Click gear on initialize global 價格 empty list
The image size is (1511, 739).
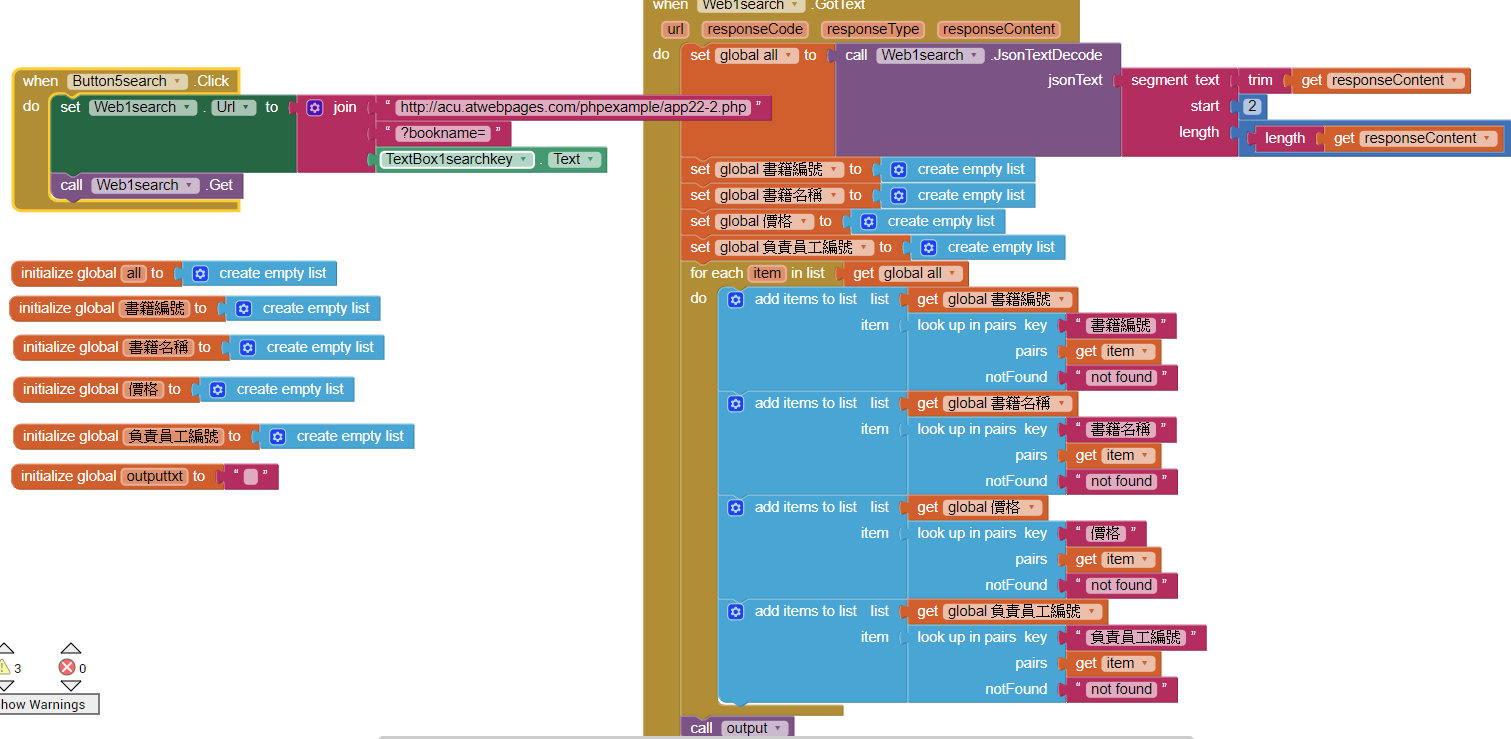point(217,389)
